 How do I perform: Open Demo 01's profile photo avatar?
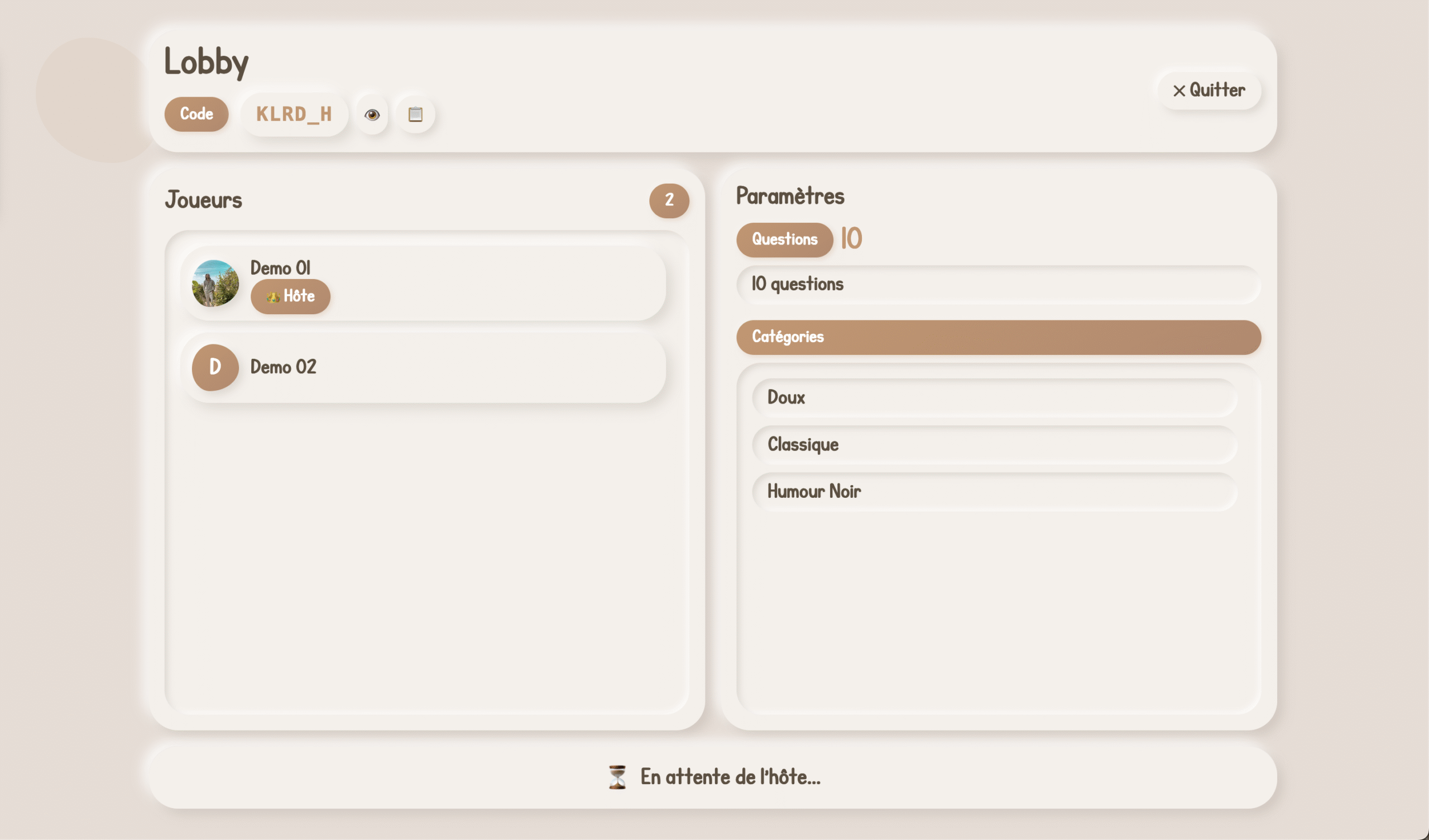click(x=215, y=283)
